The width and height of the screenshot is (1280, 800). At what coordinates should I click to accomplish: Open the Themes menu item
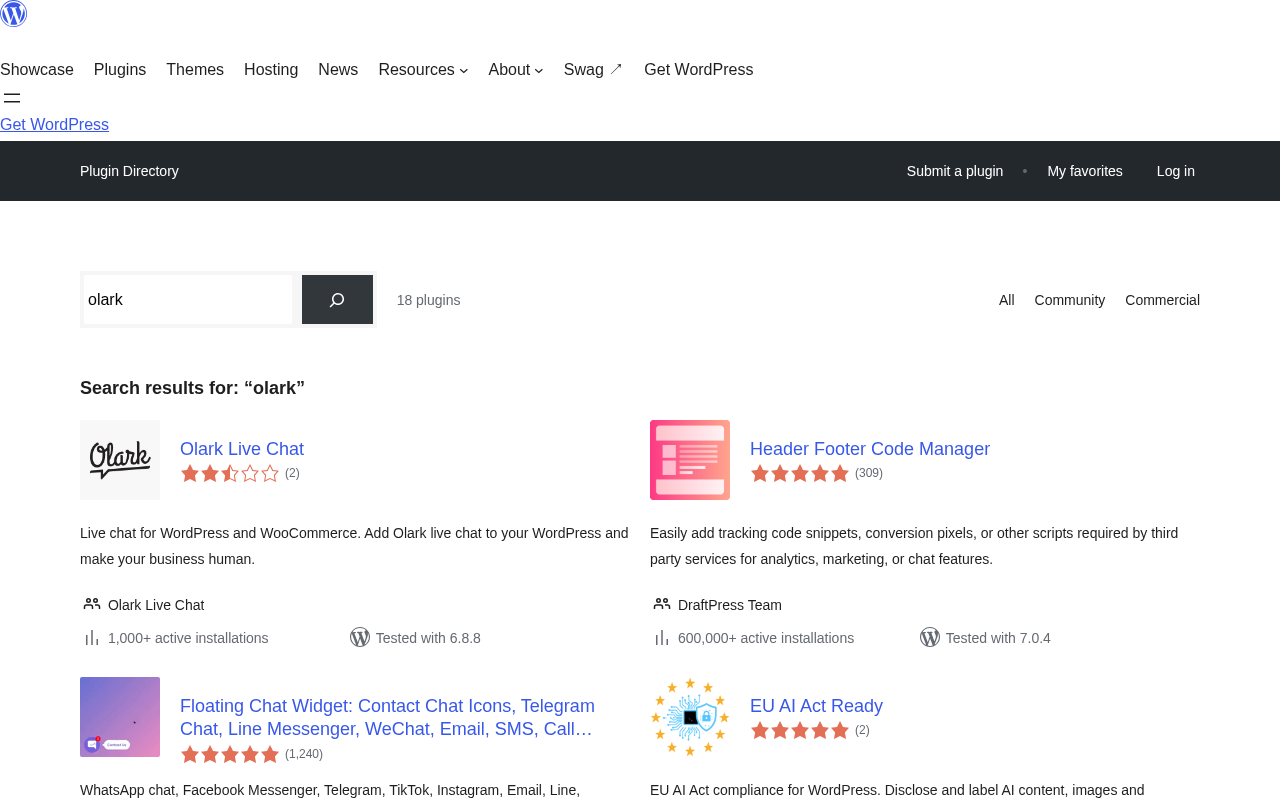point(195,70)
